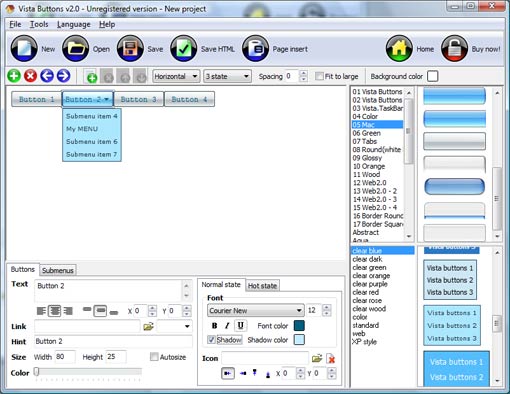Browse for a link file
510x394 pixels.
pyautogui.click(x=148, y=326)
